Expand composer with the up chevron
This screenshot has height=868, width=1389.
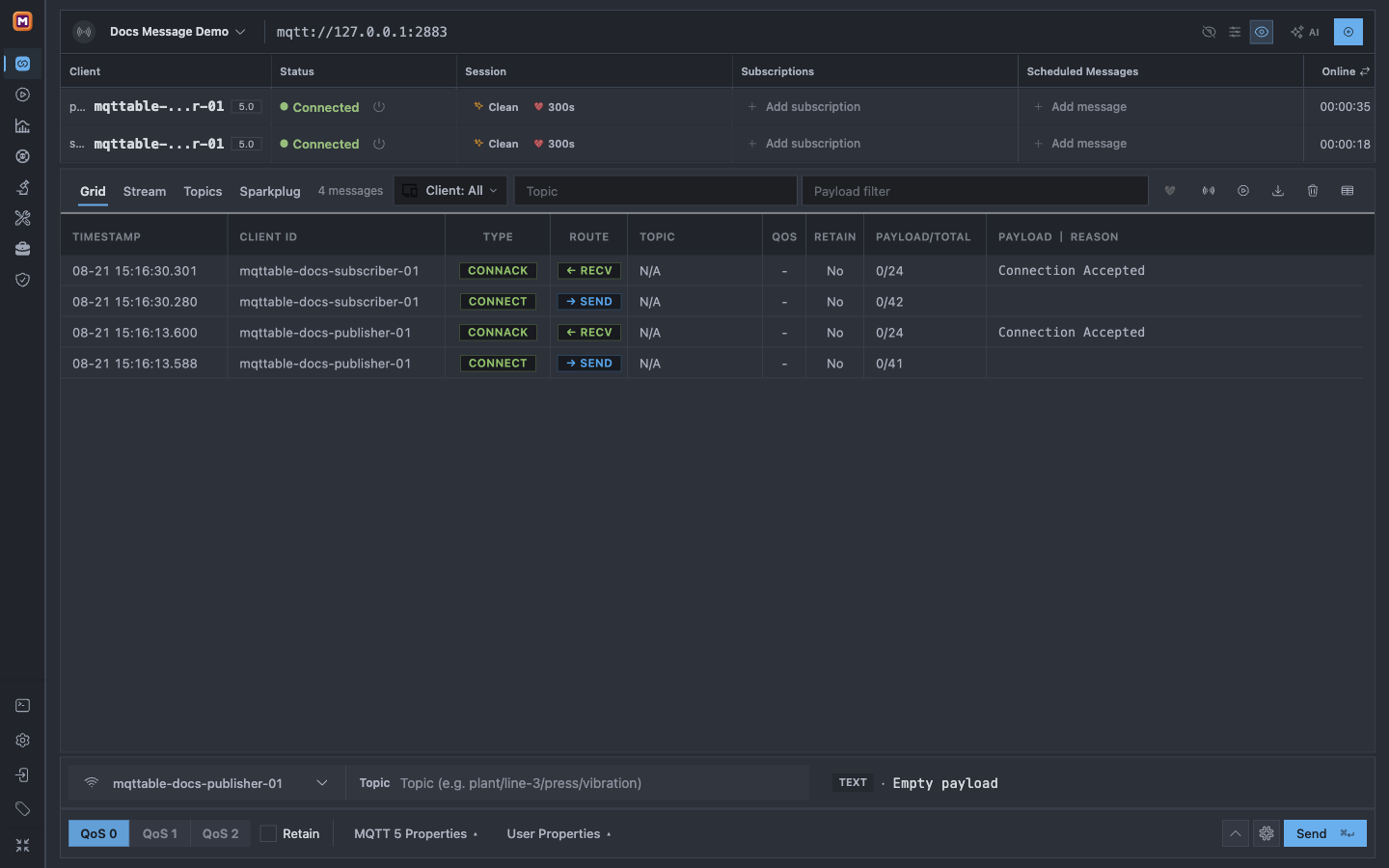(1236, 833)
